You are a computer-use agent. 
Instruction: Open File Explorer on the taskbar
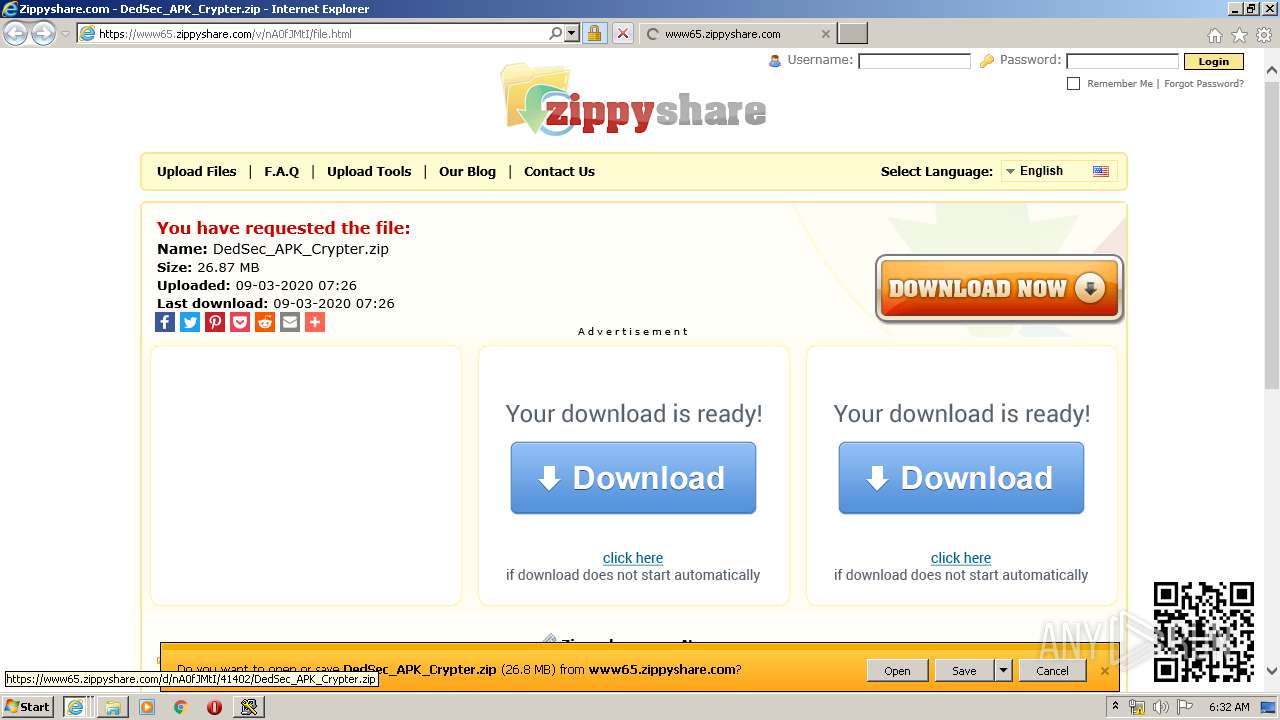point(113,706)
